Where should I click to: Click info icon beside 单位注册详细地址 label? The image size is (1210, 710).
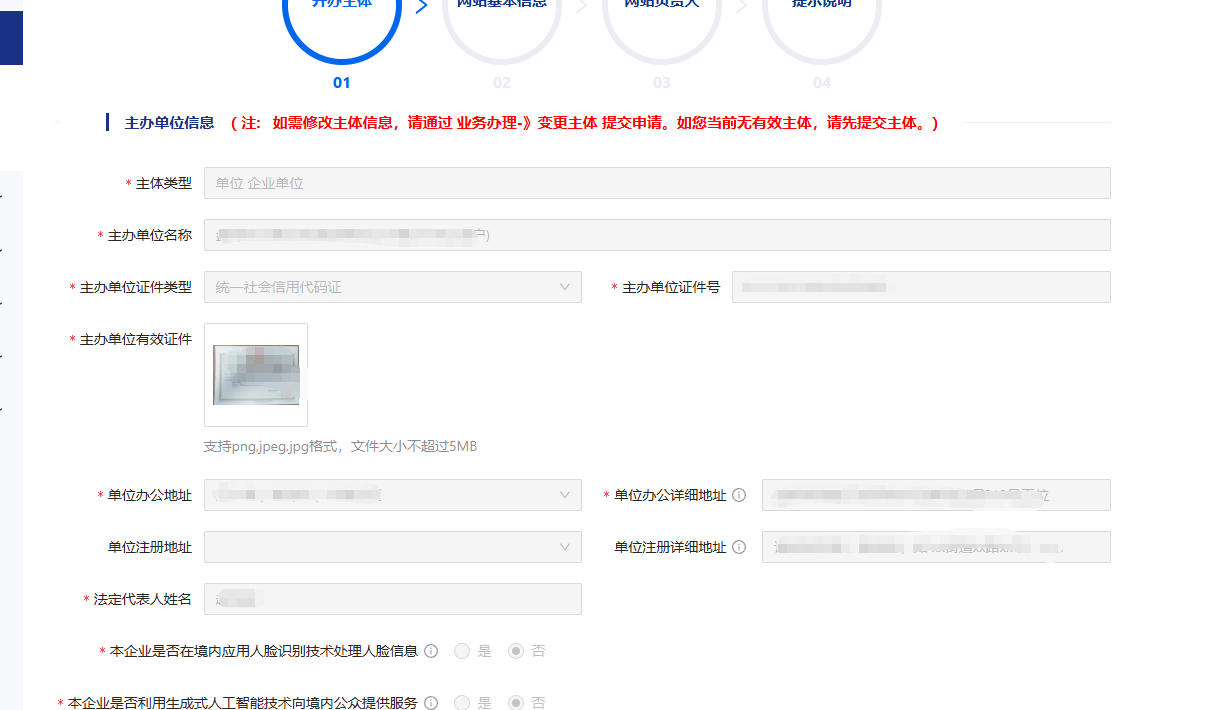pos(739,547)
